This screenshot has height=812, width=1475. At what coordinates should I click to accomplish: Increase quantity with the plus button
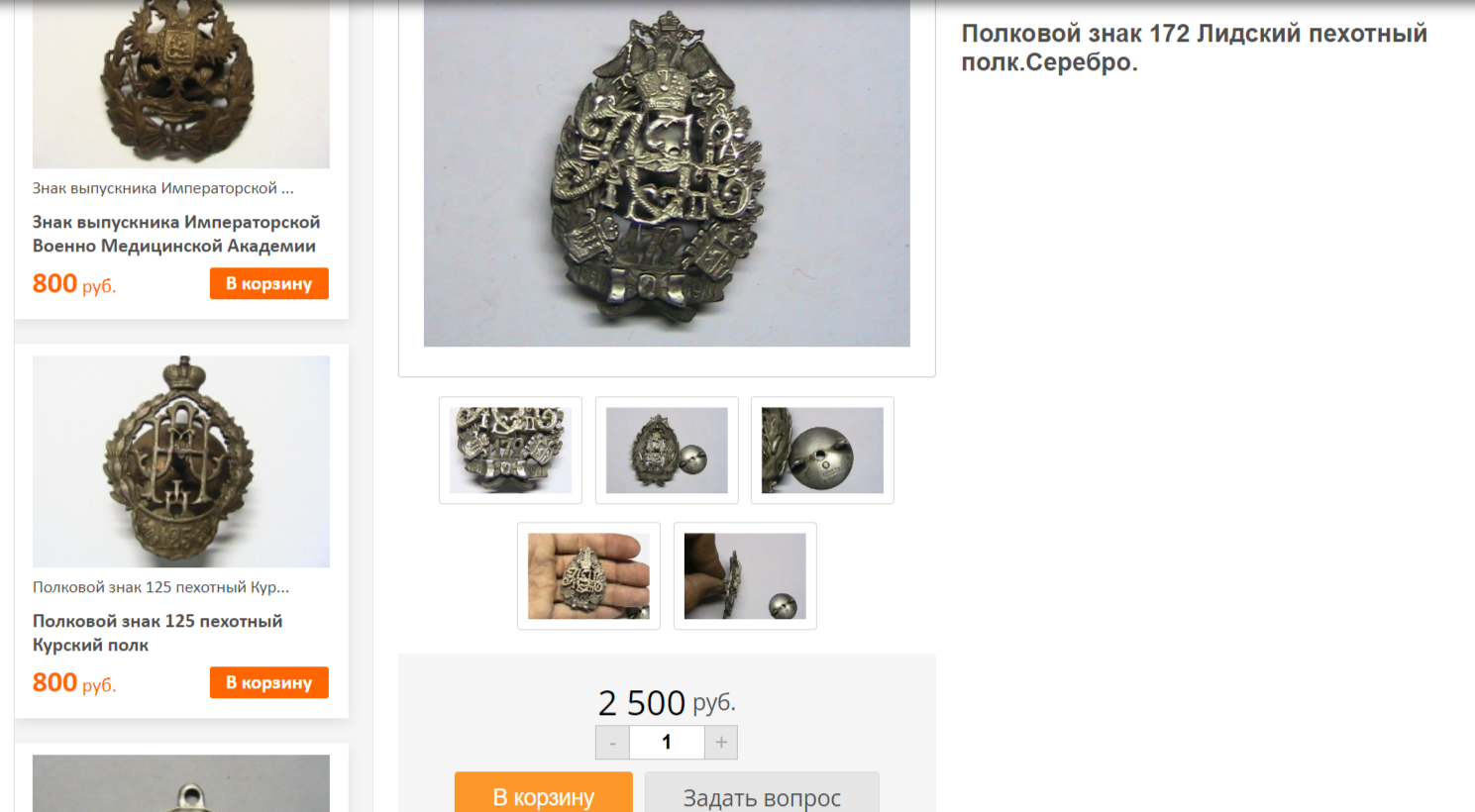[721, 743]
